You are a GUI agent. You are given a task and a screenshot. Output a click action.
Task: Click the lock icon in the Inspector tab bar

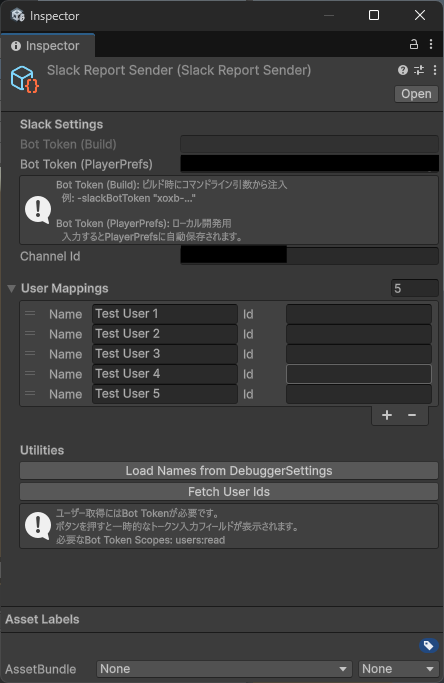pyautogui.click(x=413, y=44)
